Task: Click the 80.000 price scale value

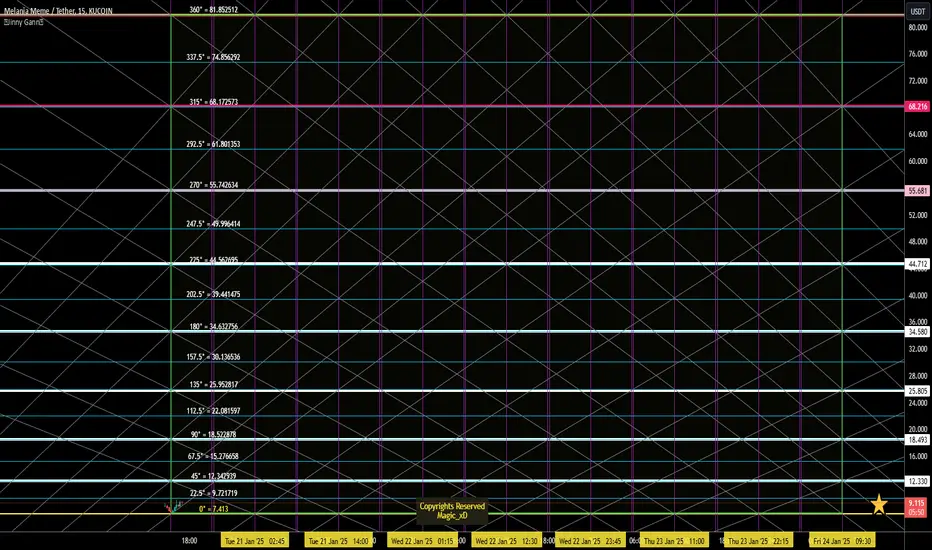Action: point(918,27)
